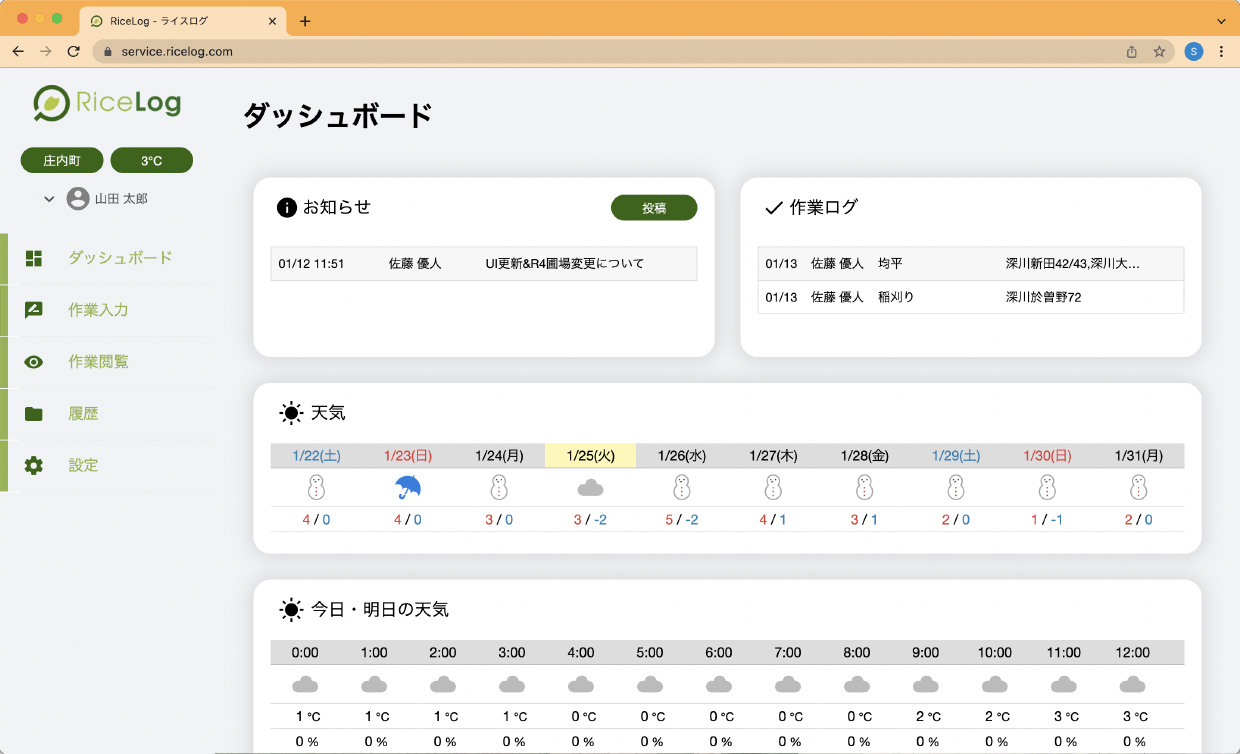Click the 1/27(木) date header
This screenshot has width=1240, height=754.
click(773, 455)
